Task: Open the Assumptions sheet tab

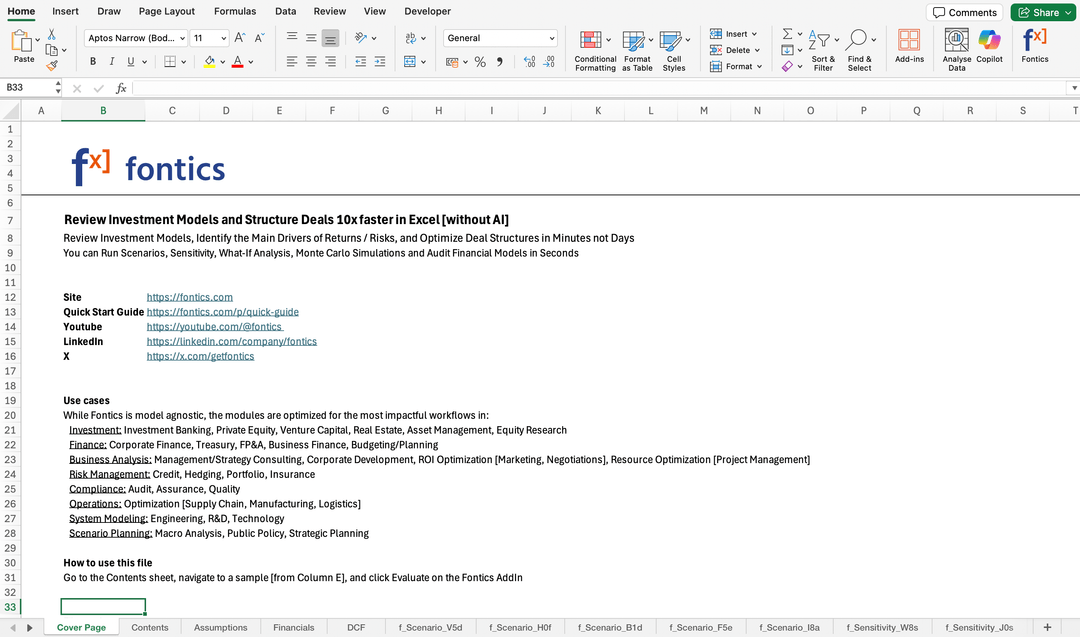Action: coord(220,627)
